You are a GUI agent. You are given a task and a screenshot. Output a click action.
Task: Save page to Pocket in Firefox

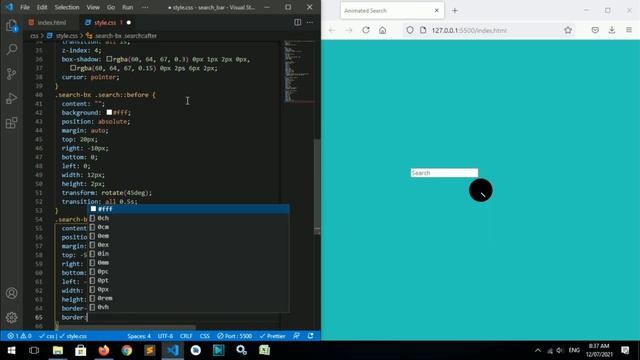[x=595, y=30]
